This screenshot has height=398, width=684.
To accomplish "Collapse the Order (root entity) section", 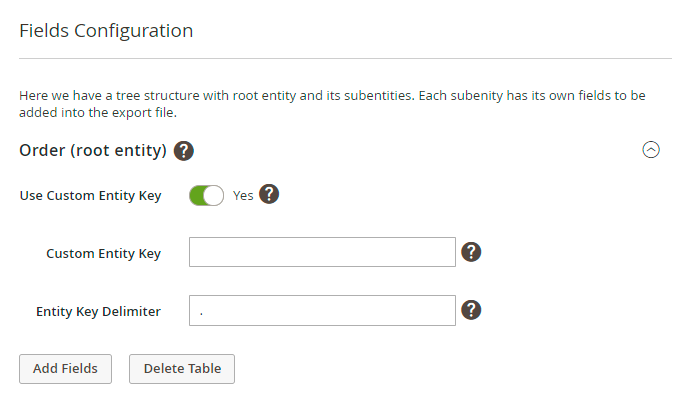I will point(651,150).
